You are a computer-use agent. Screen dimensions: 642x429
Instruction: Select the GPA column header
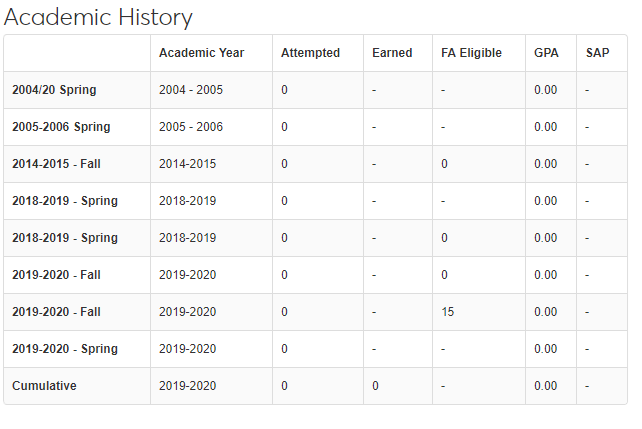(546, 53)
